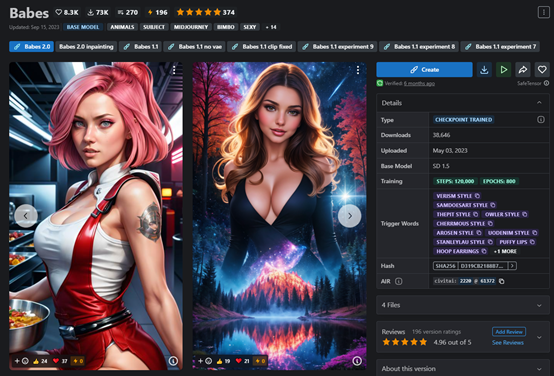Viewport: 554px width, 376px height.
Task: Open the page options menu at the top right
Action: pos(543,12)
